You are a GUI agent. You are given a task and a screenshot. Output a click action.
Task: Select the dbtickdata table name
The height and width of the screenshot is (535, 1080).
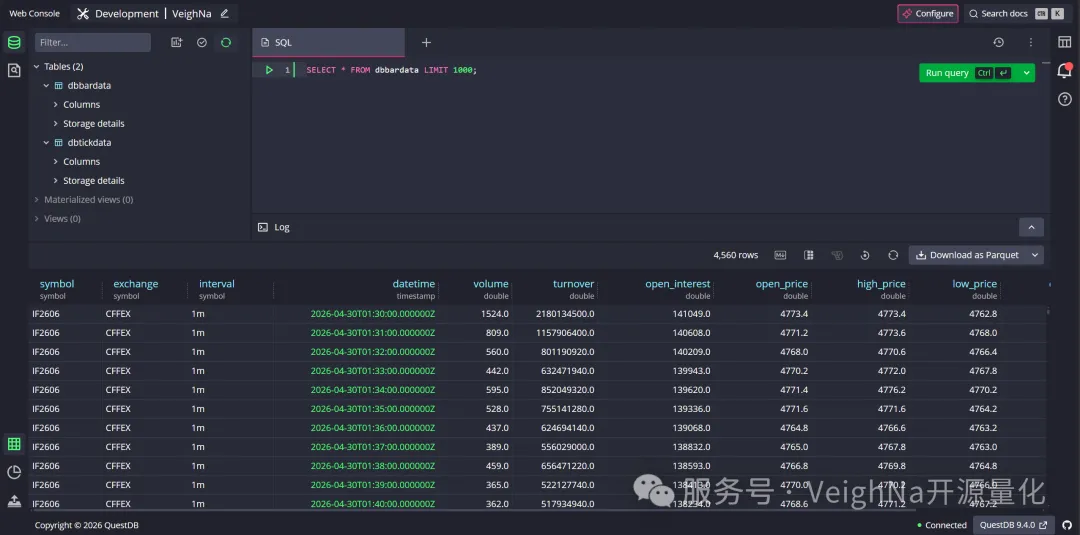(x=90, y=143)
